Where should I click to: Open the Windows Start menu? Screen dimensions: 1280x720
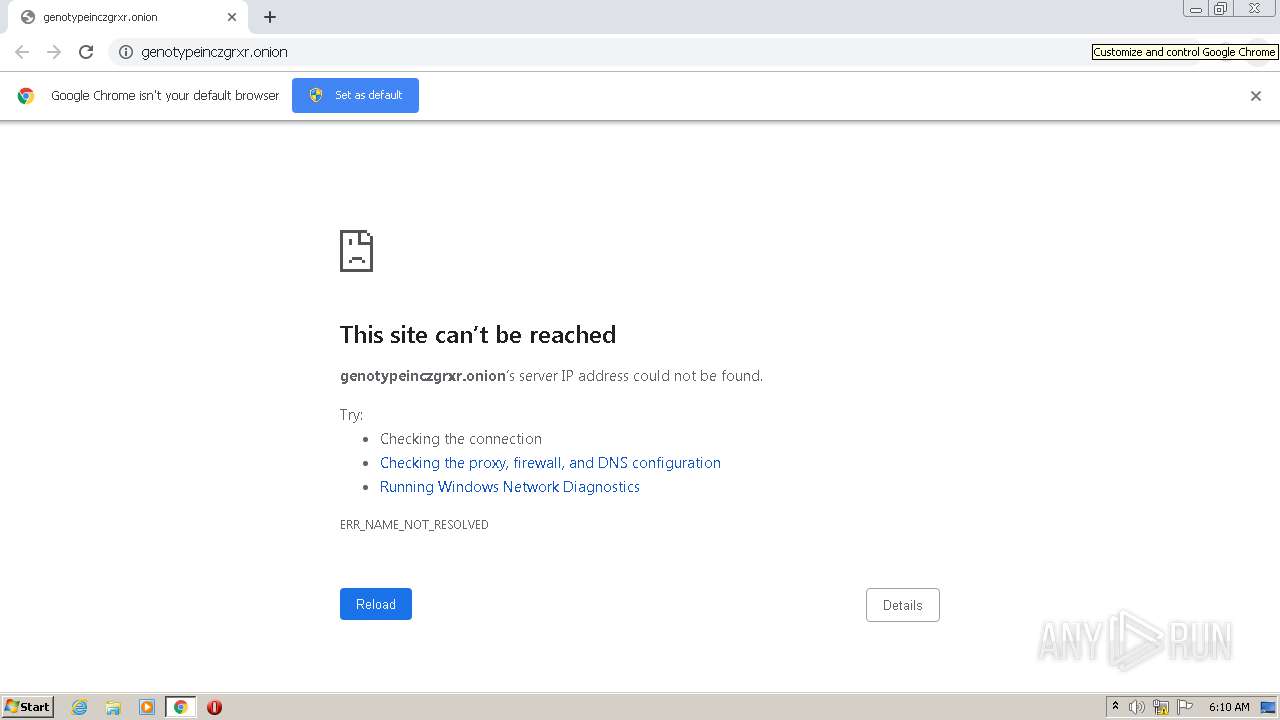pos(28,707)
